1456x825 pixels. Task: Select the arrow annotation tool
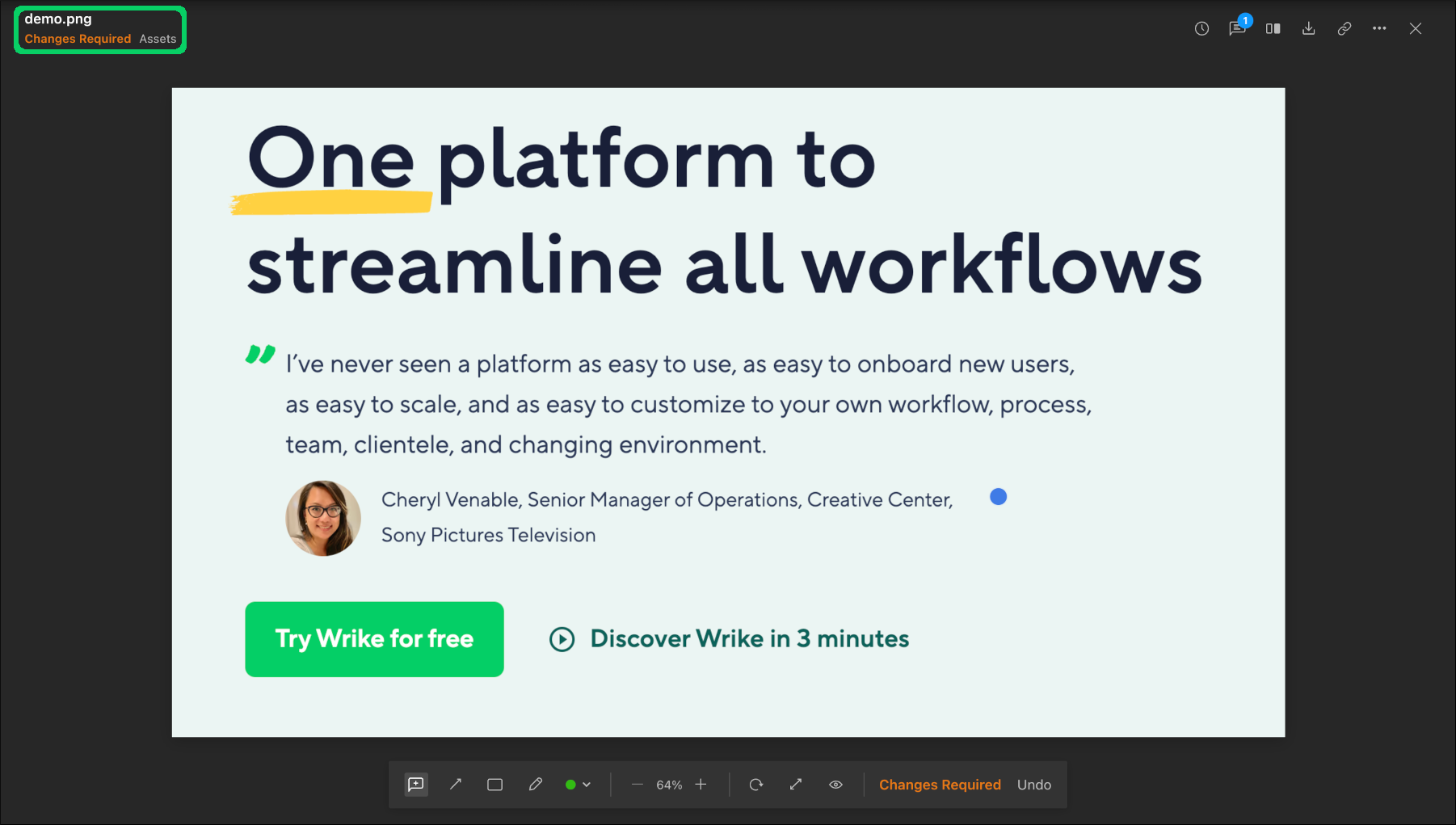456,785
